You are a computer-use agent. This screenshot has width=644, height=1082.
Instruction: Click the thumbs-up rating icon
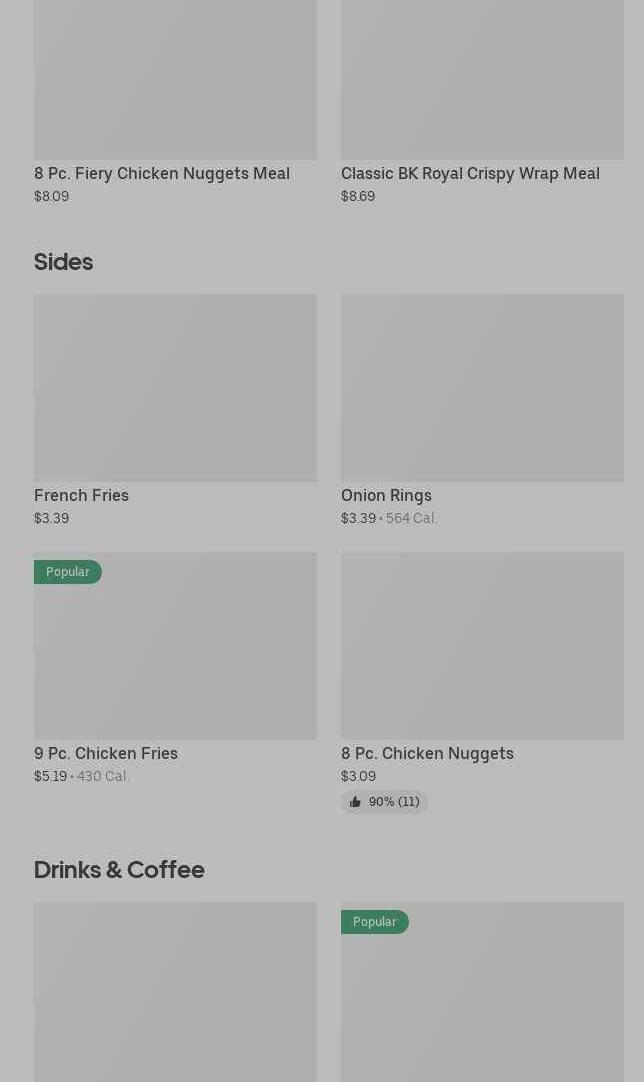(355, 802)
